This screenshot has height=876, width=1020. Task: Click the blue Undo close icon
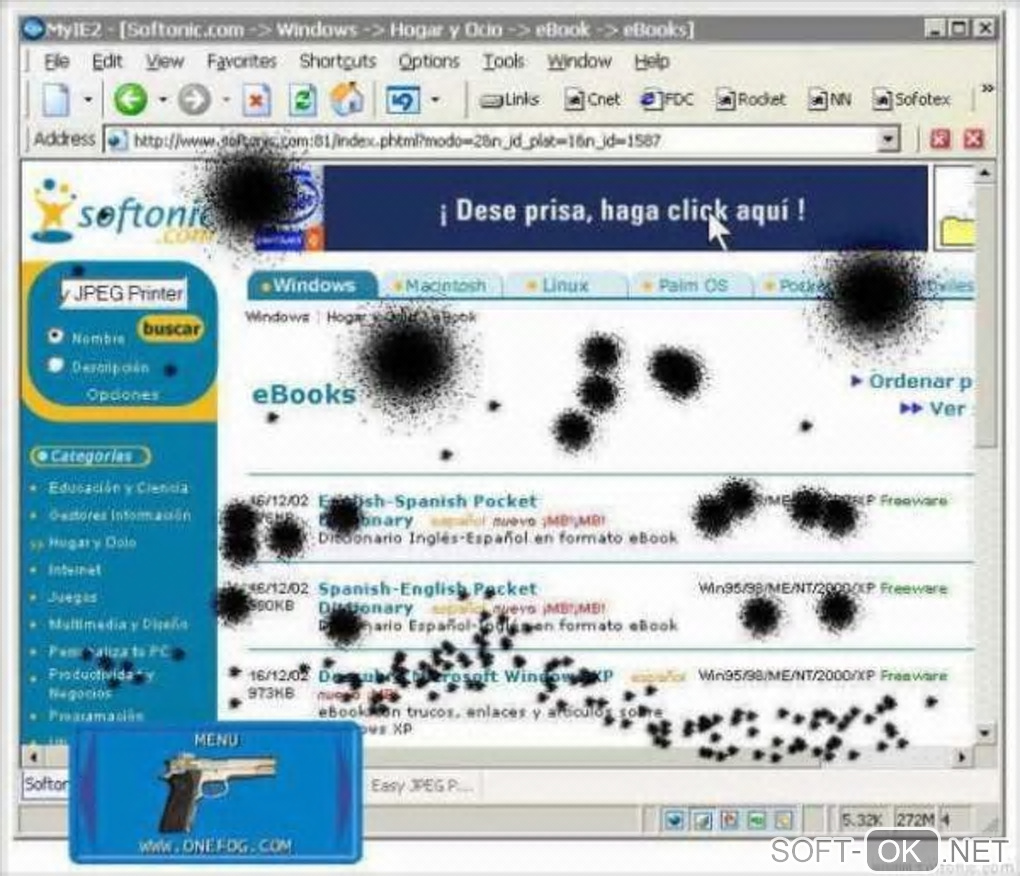[x=403, y=100]
